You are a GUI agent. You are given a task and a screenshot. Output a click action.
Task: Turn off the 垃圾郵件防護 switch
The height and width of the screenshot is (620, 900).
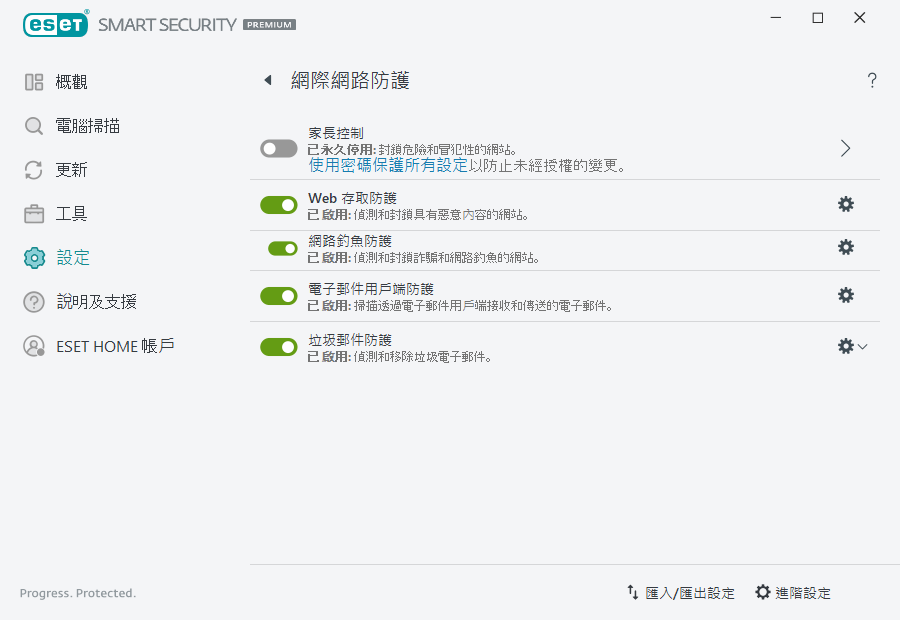tap(278, 347)
